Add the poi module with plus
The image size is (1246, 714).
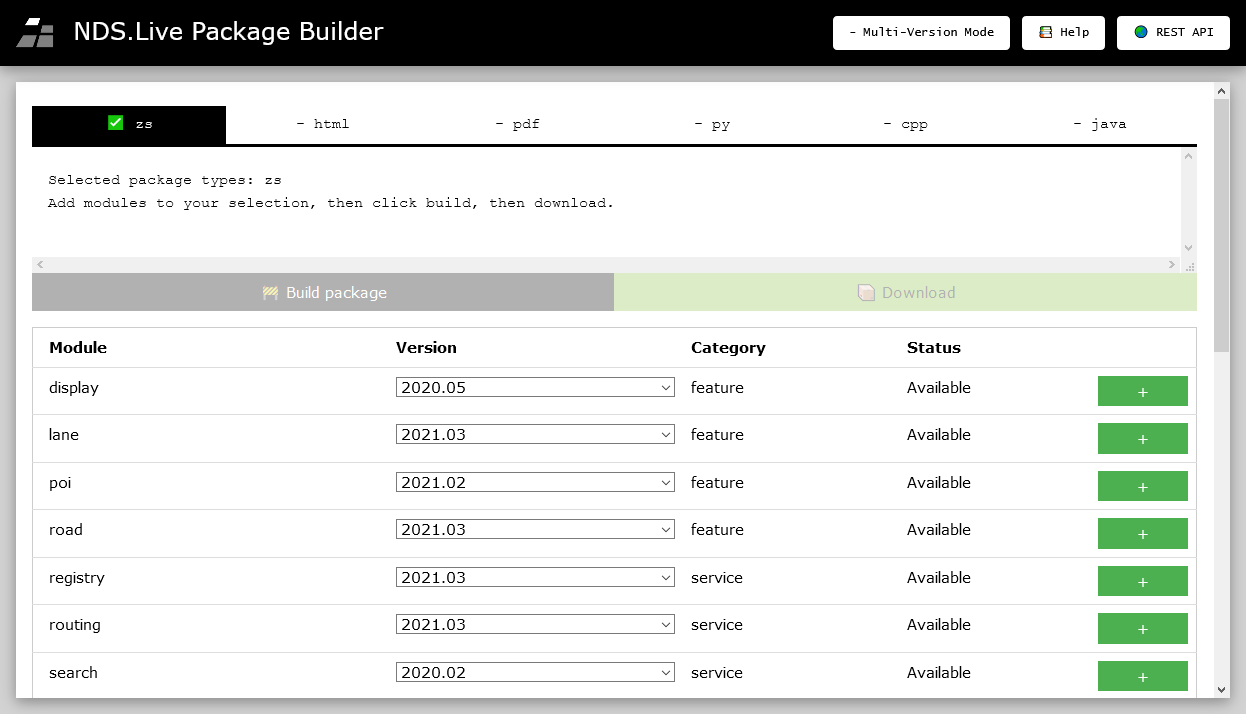[x=1143, y=486]
